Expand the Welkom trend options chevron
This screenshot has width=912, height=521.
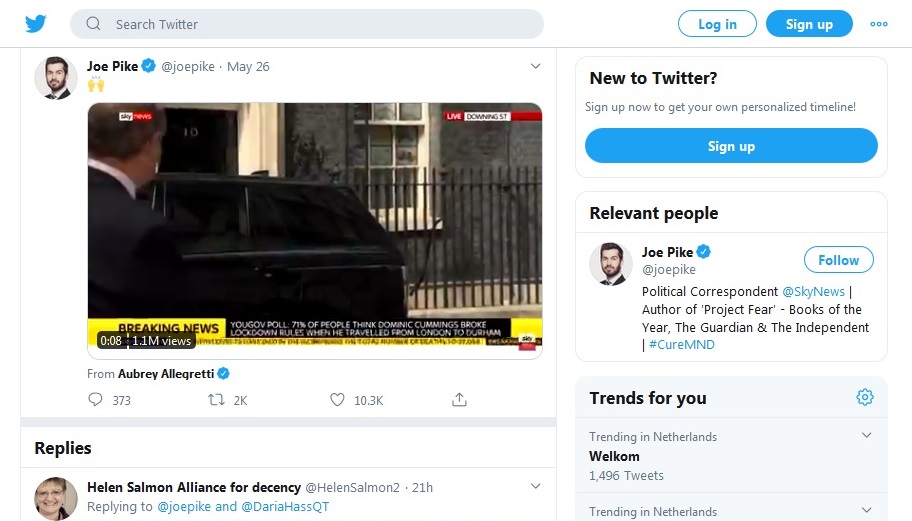pos(866,436)
